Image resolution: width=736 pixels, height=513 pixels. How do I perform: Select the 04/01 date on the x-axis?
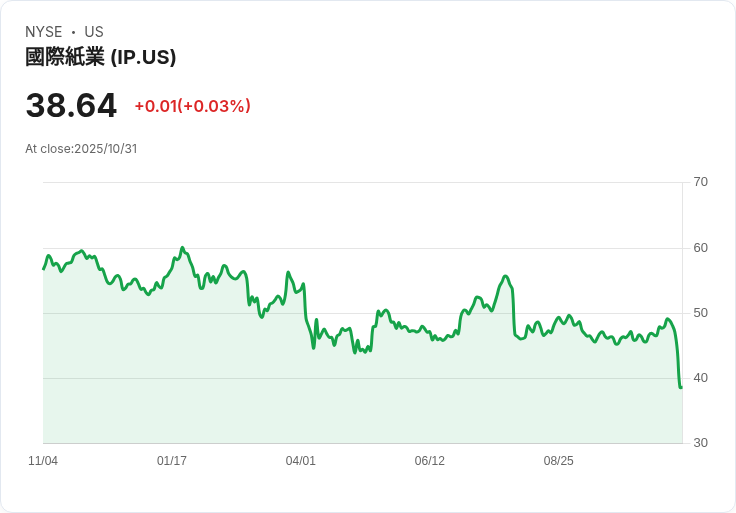click(x=301, y=461)
